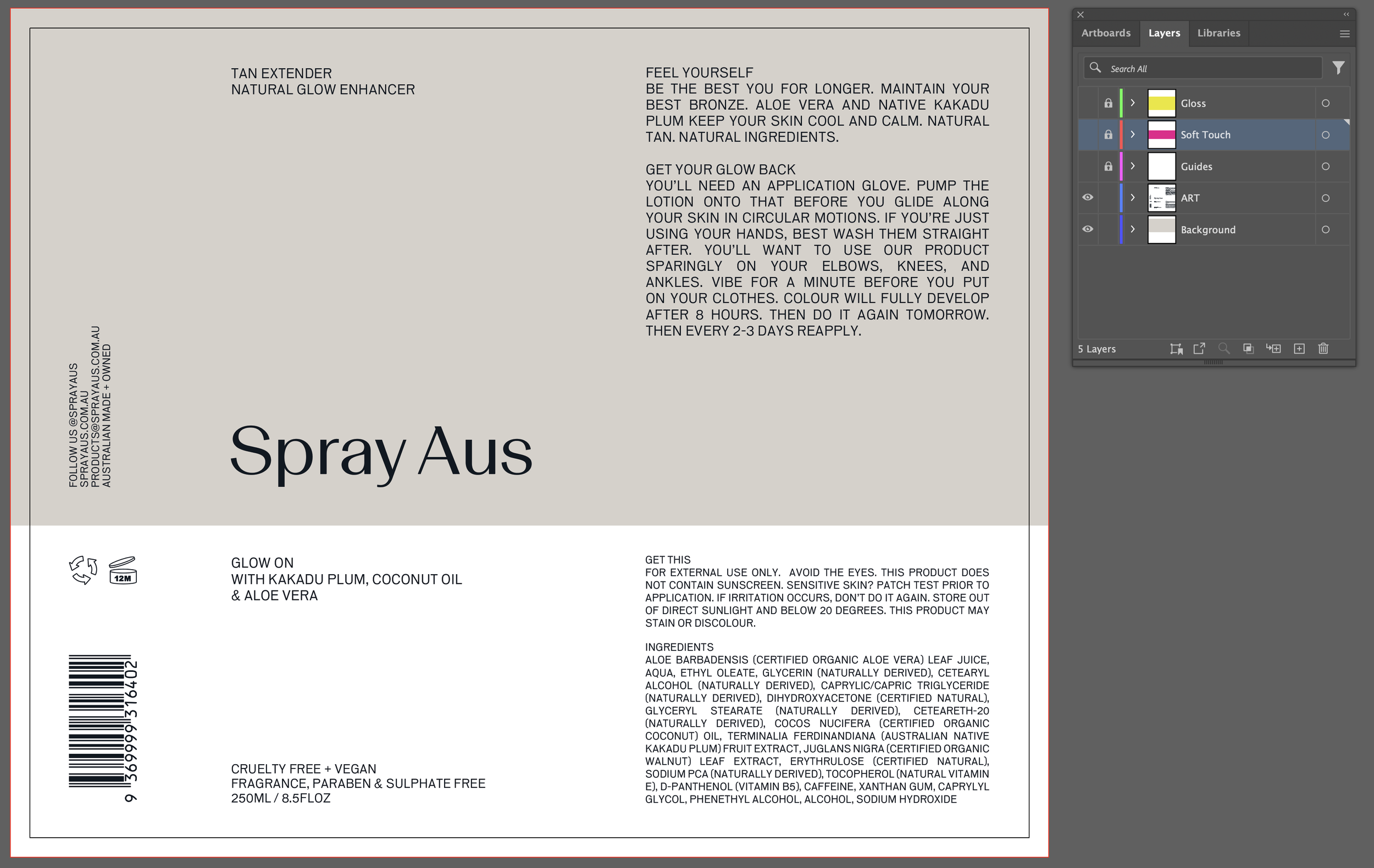This screenshot has width=1374, height=868.
Task: Expand the Soft Touch layer contents
Action: coord(1133,135)
